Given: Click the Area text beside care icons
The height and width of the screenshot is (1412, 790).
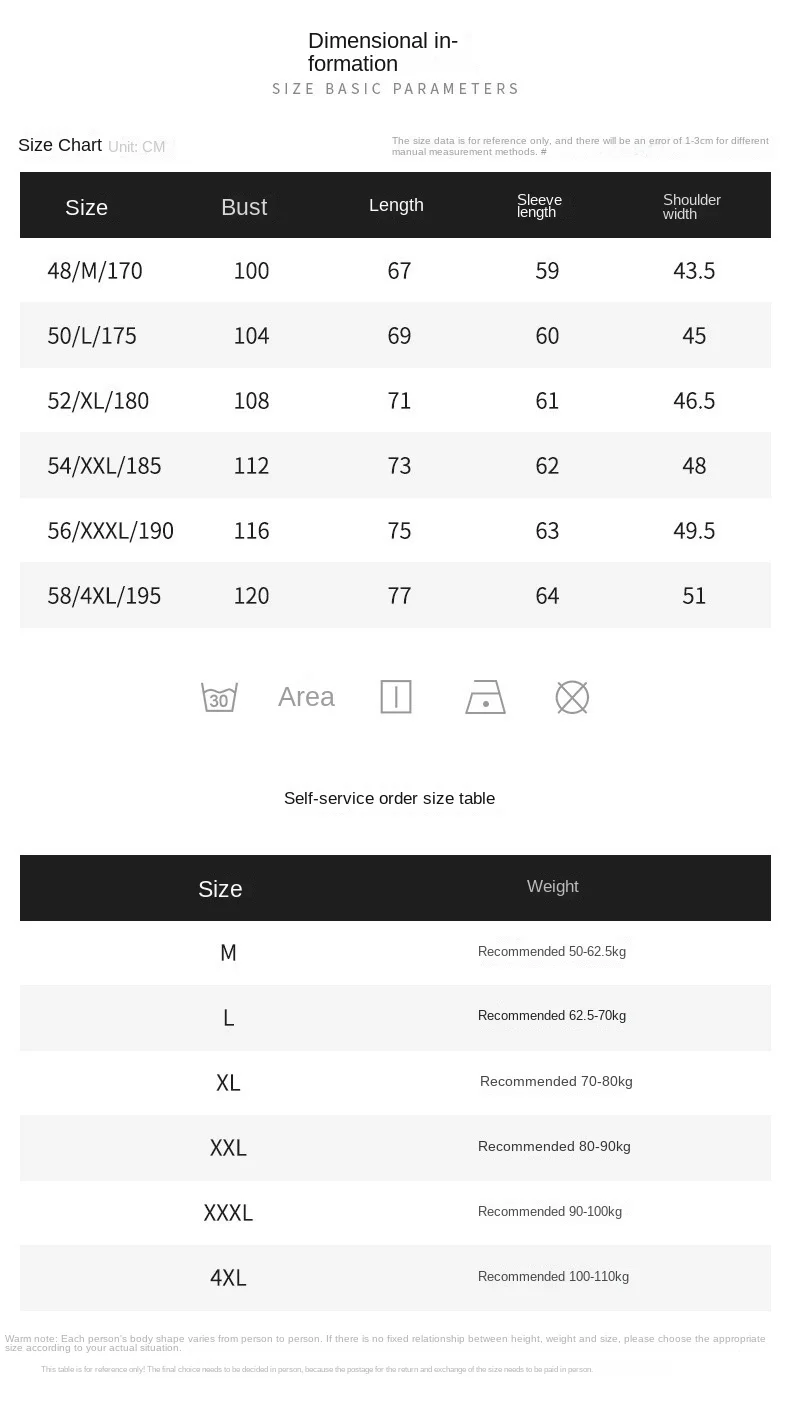Looking at the screenshot, I should pos(306,697).
